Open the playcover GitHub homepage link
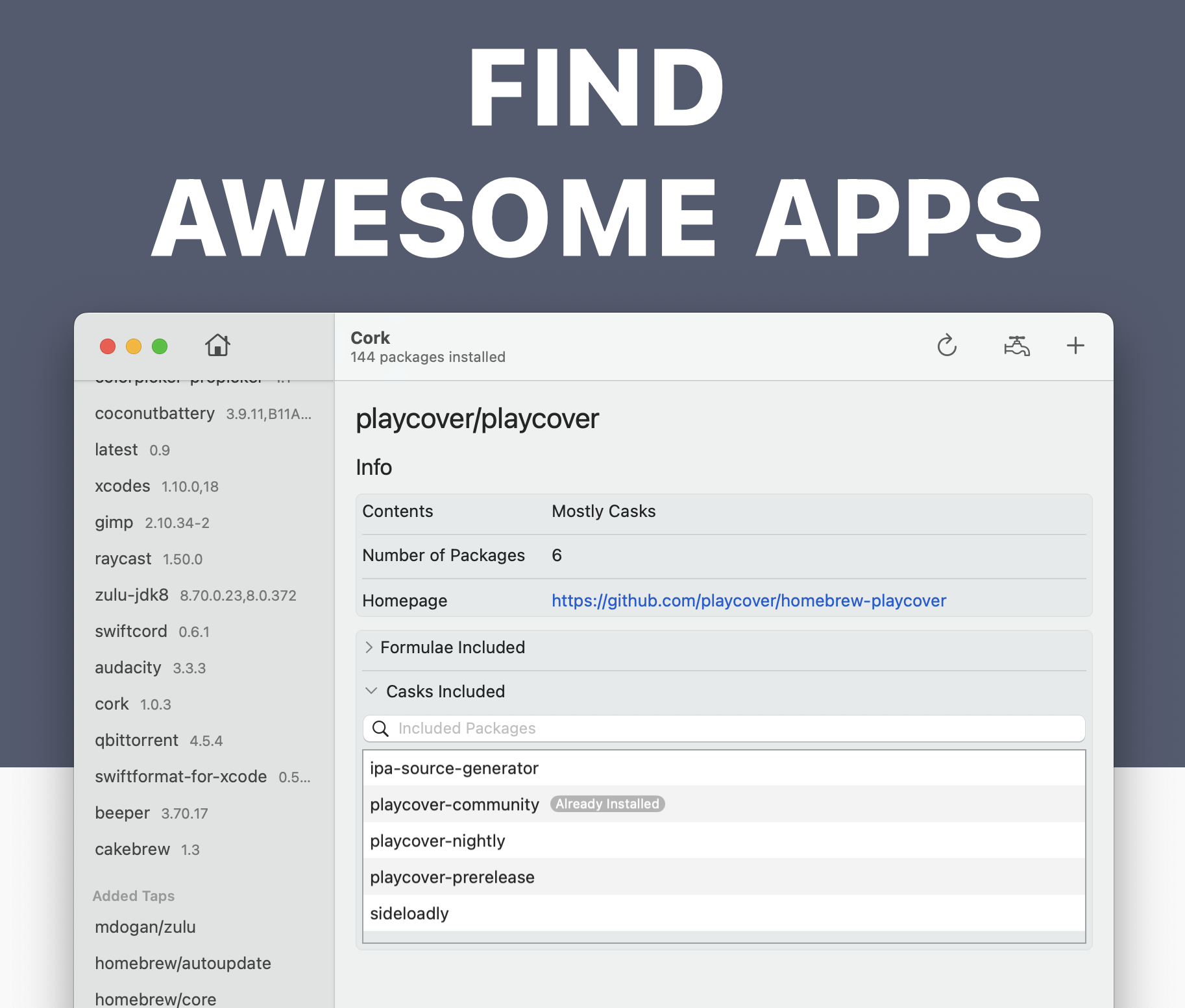The width and height of the screenshot is (1185, 1008). [749, 601]
